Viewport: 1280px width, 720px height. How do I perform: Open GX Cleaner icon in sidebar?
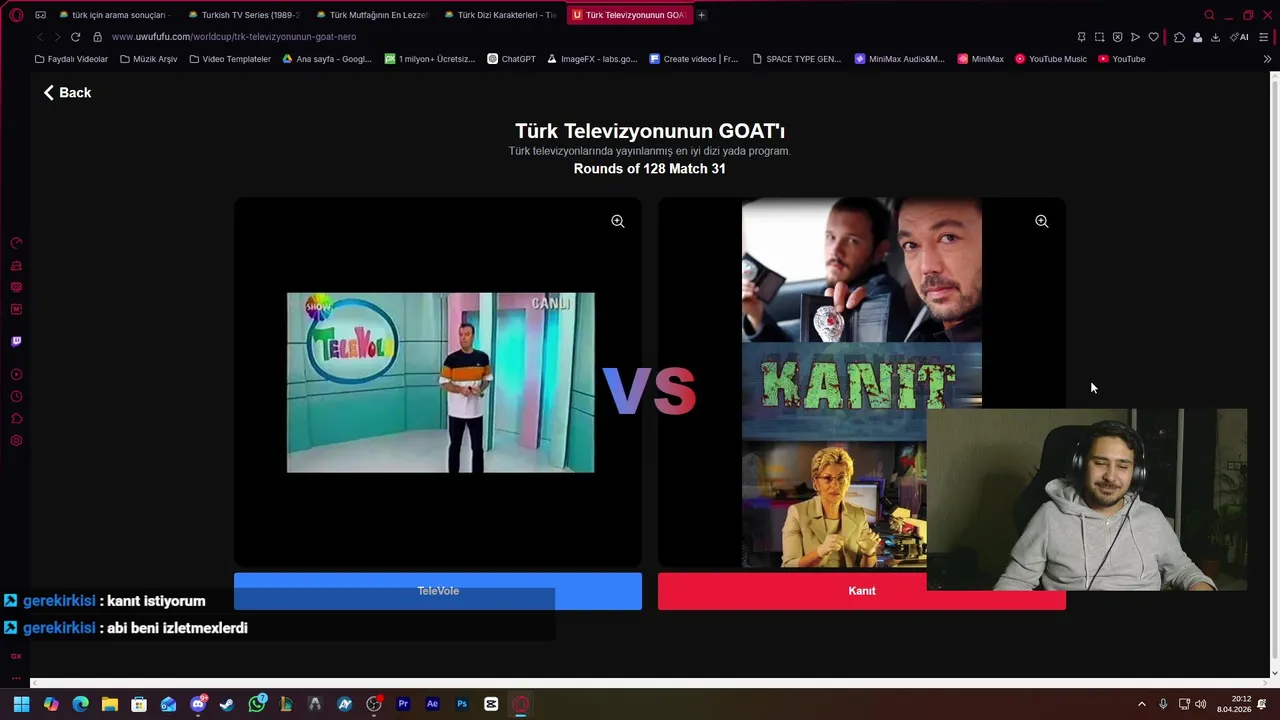click(16, 265)
